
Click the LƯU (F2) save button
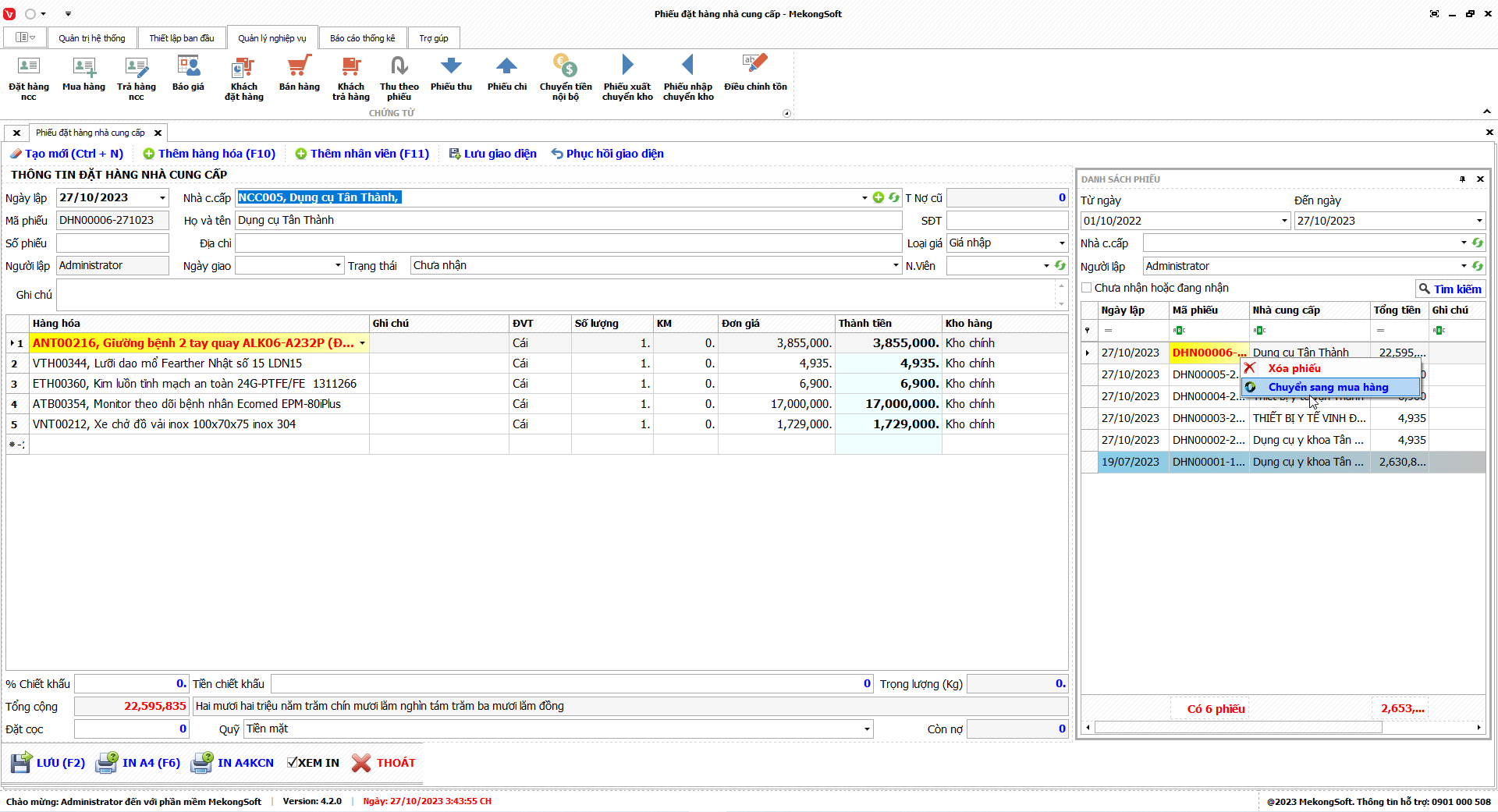(48, 763)
